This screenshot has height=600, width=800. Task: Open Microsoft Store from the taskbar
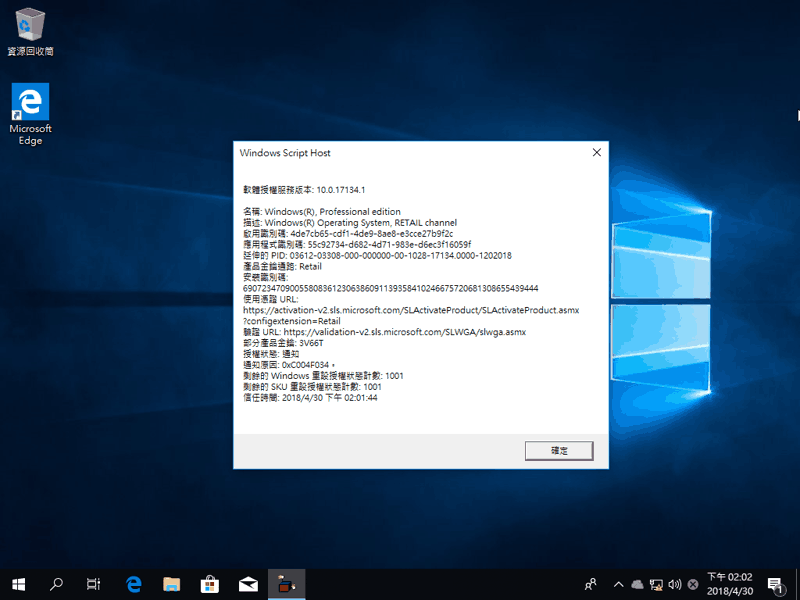210,584
